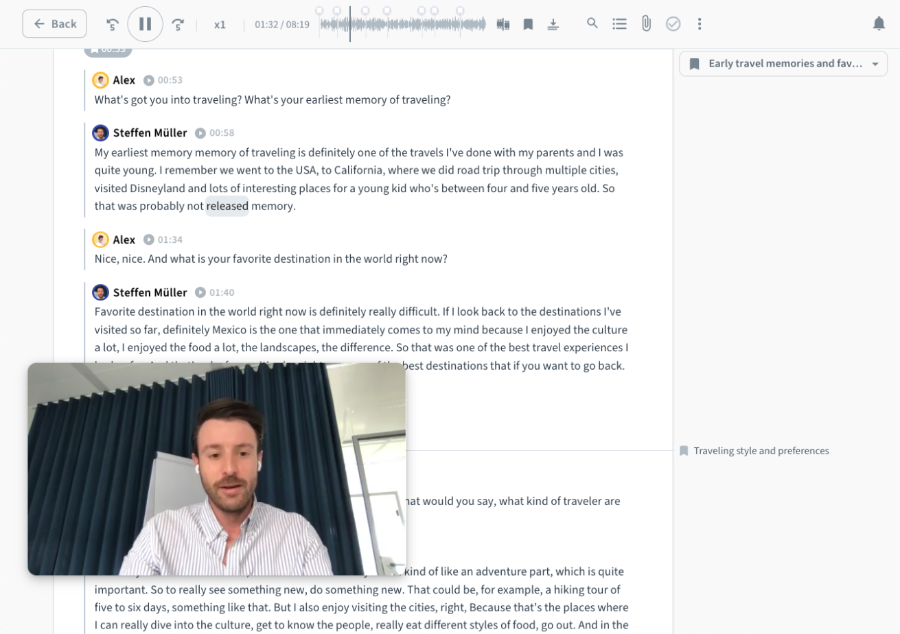Open the list view icon
900x634 pixels.
click(x=619, y=24)
